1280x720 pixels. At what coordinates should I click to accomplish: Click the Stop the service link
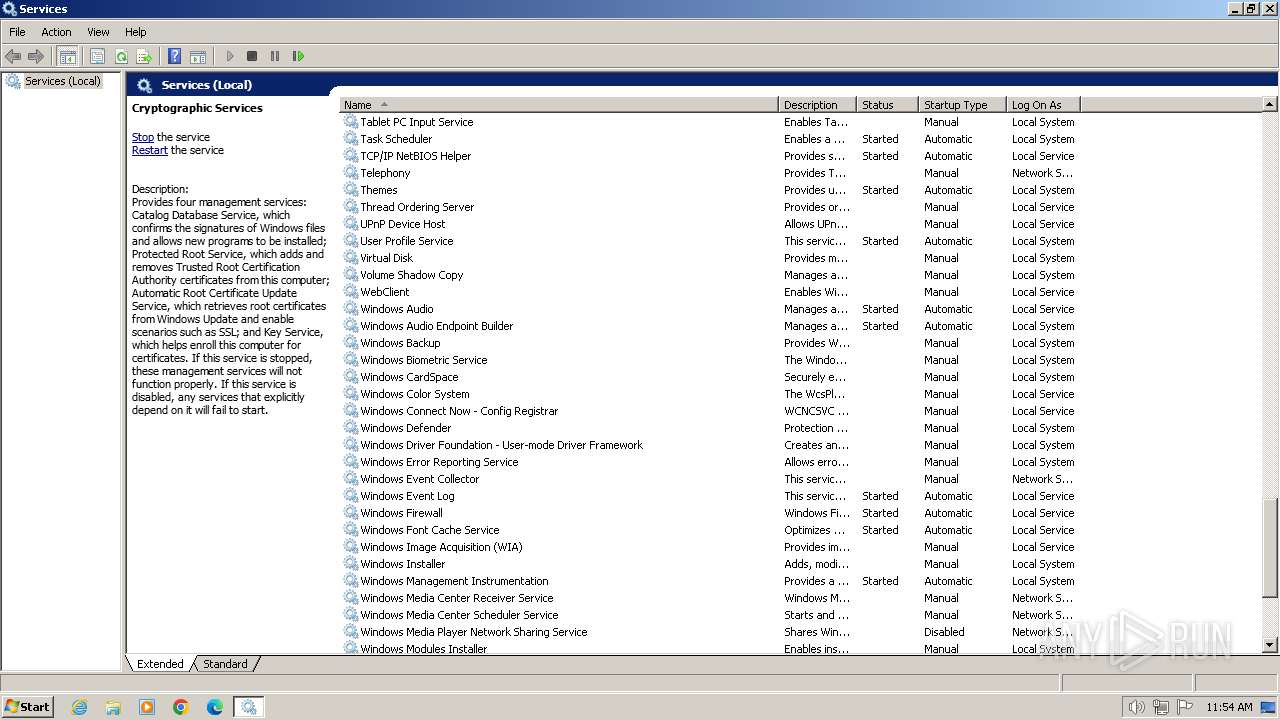coord(143,137)
